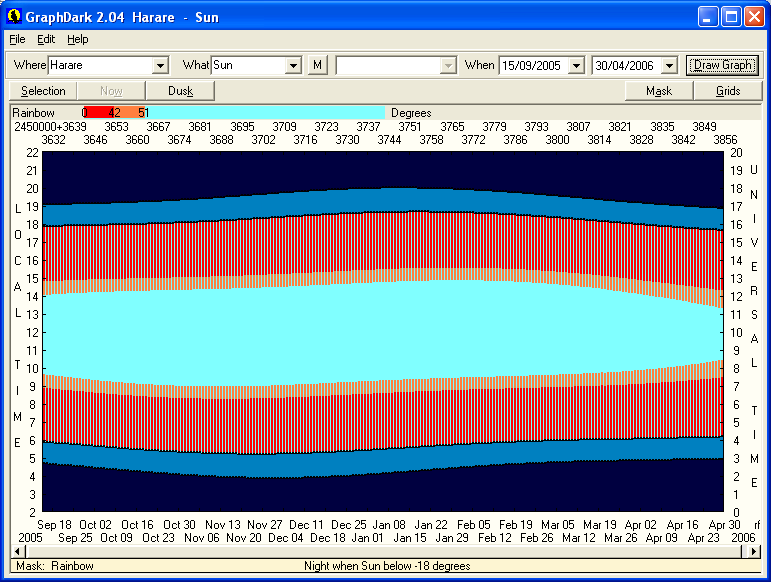Click the cyan band in Rainbow legend
This screenshot has height=582, width=771.
[x=265, y=113]
